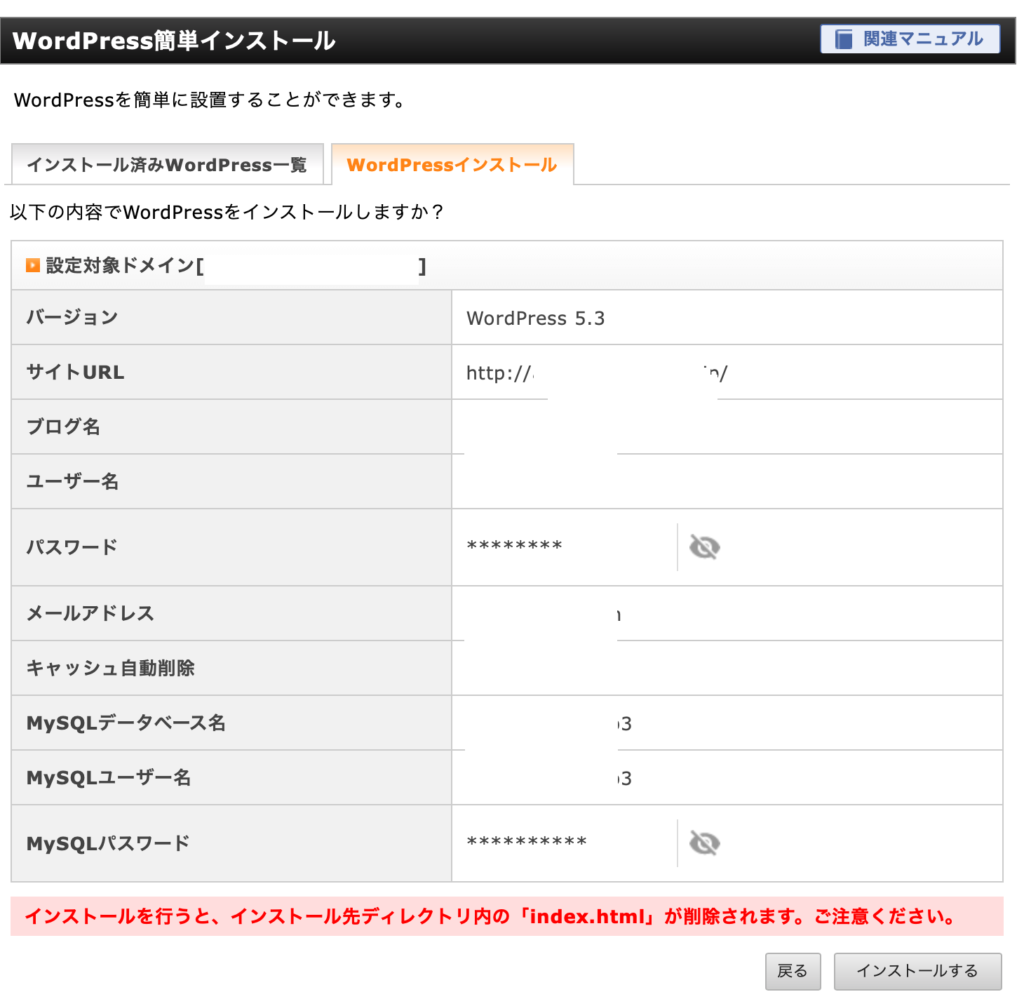Click the キャッシュ自動削除 row label
The width and height of the screenshot is (1024, 999).
(x=110, y=668)
